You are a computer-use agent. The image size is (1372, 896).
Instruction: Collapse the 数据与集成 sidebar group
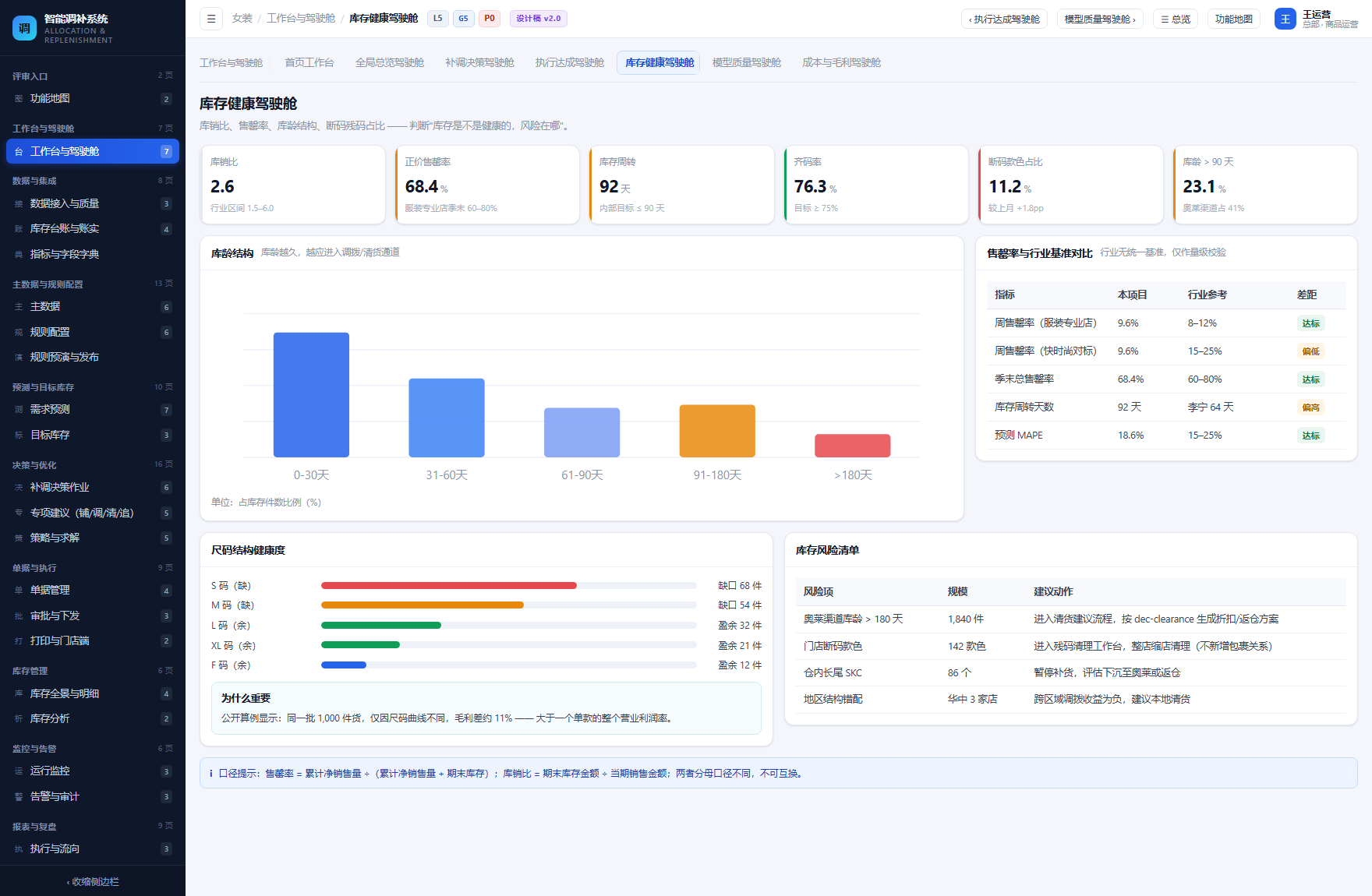tap(93, 181)
